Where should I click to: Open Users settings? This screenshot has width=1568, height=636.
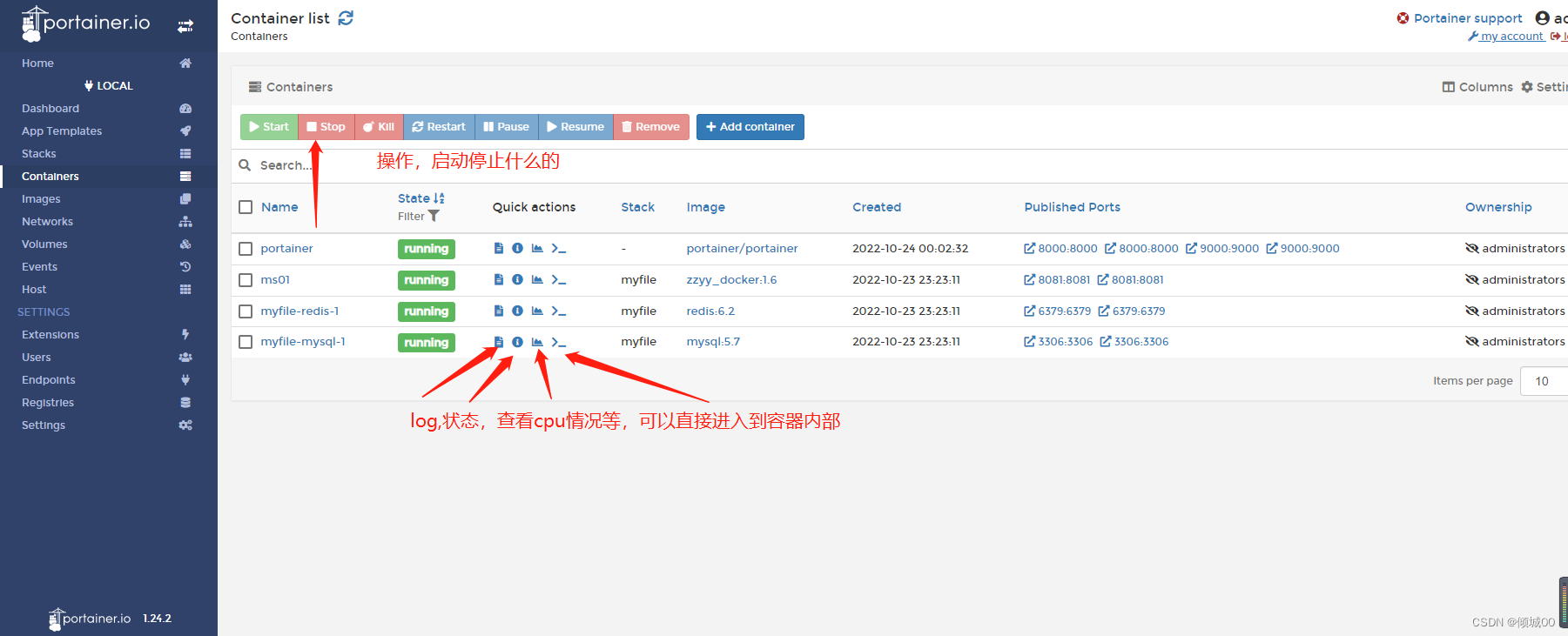coord(108,357)
